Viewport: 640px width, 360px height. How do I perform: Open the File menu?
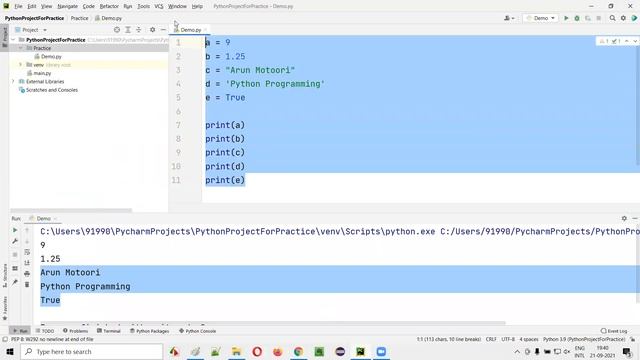pyautogui.click(x=18, y=7)
